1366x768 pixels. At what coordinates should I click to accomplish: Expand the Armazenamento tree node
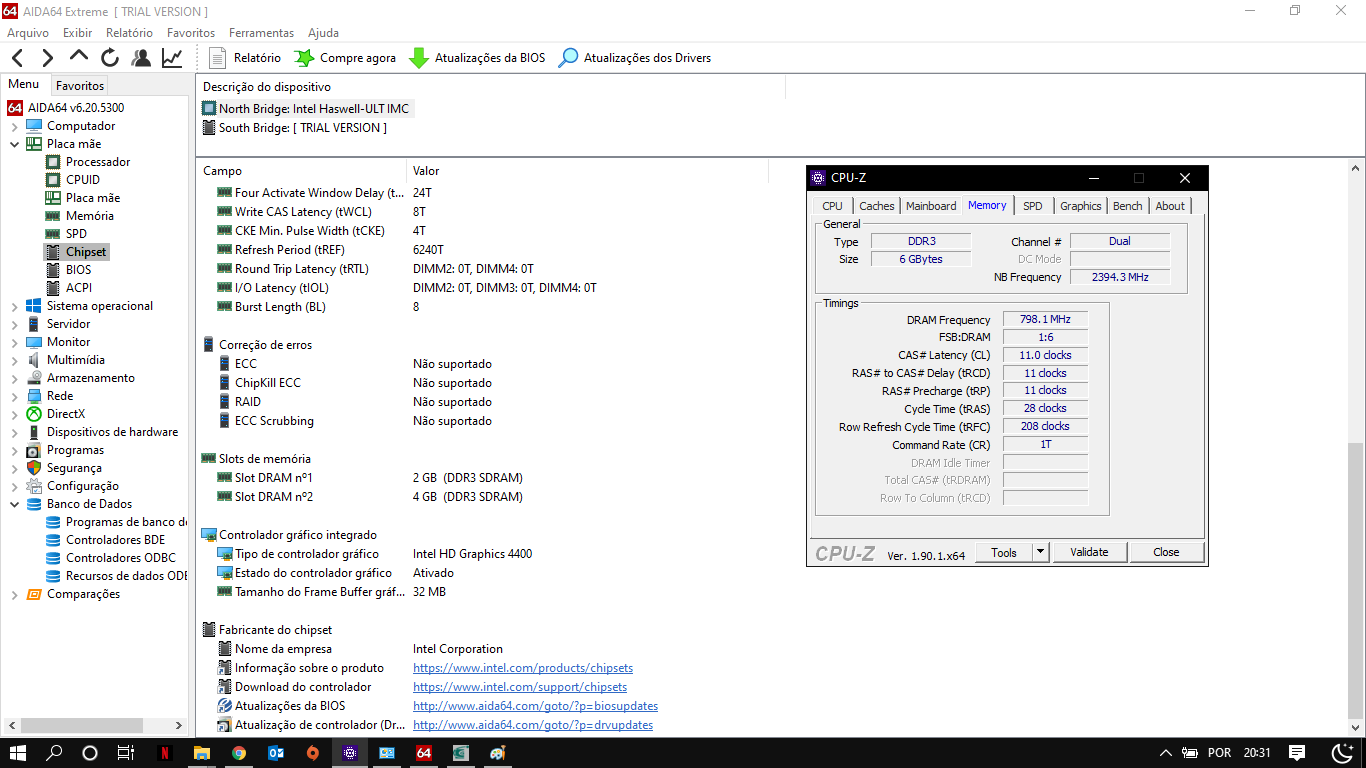14,378
